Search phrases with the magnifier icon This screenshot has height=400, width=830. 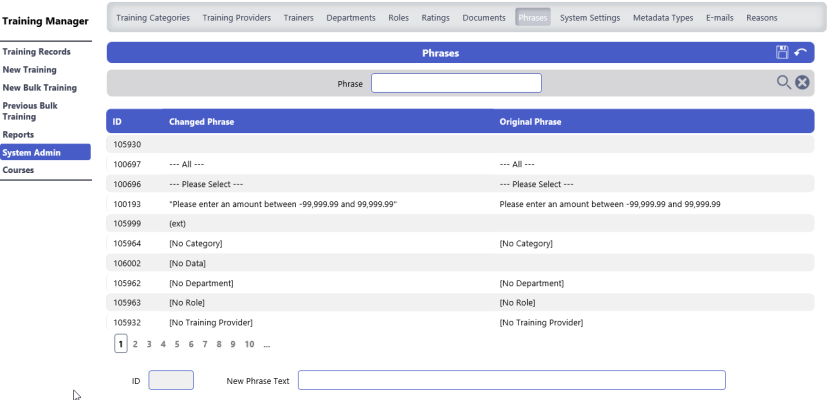click(783, 82)
